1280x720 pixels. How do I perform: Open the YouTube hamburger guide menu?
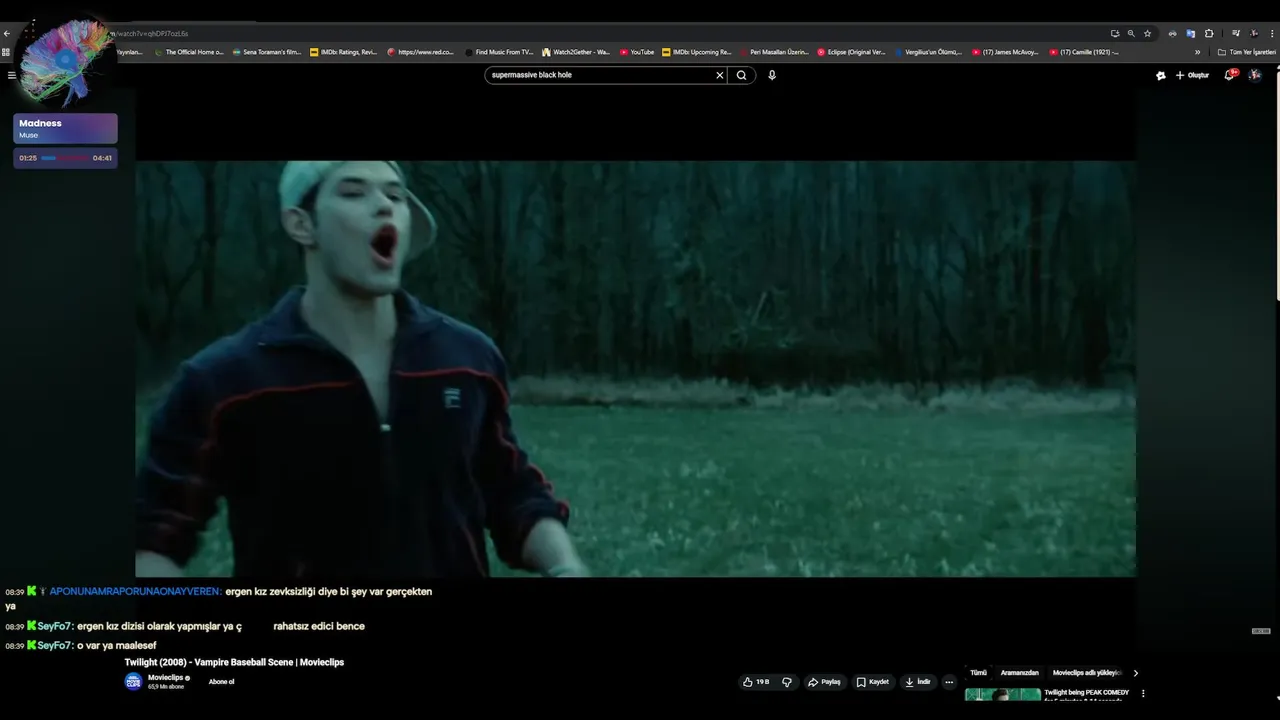[x=11, y=75]
